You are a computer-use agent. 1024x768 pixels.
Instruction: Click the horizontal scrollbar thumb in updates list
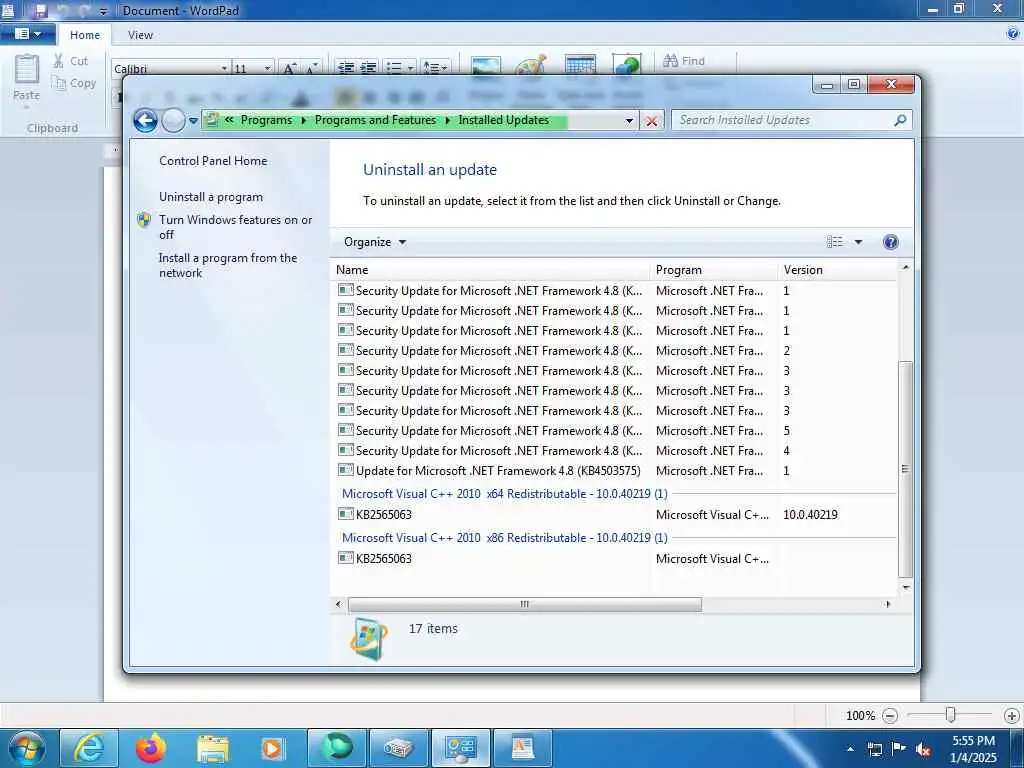point(525,604)
